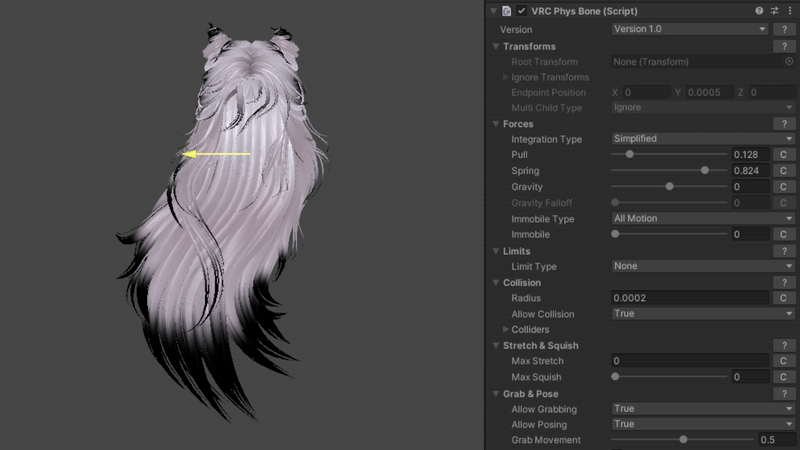Image resolution: width=800 pixels, height=450 pixels.
Task: Open the component presets icon
Action: 775,10
